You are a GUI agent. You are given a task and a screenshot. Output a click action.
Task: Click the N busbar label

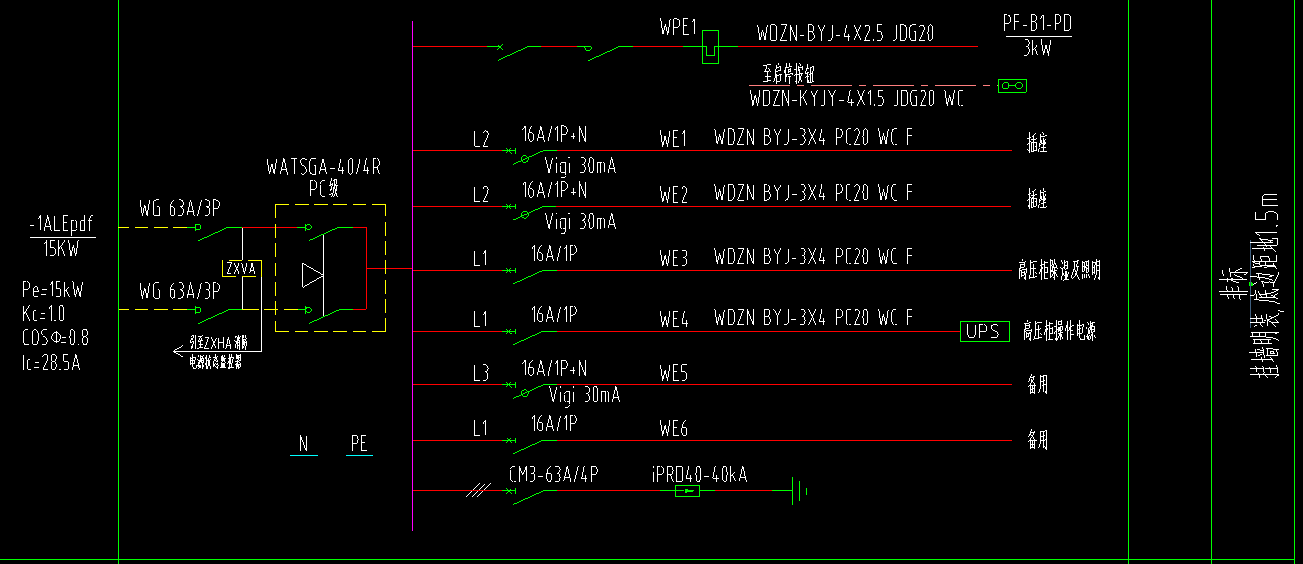click(305, 444)
